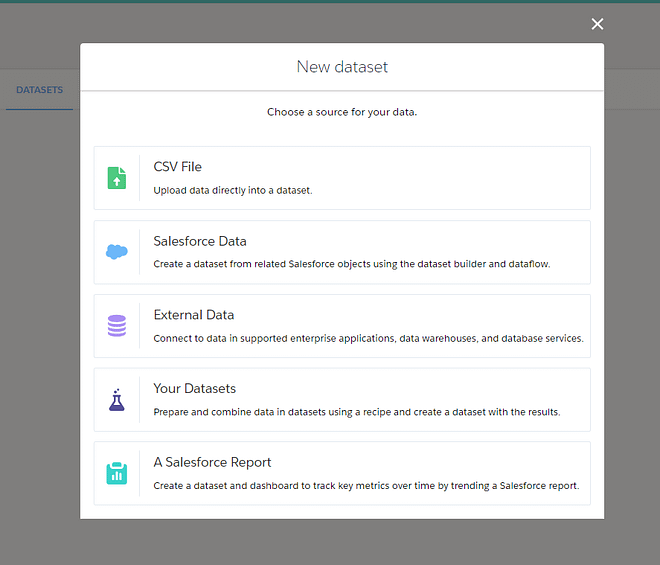Screen dimensions: 660x565
Task: Click the flask icon for Your Datasets
Action: [117, 400]
